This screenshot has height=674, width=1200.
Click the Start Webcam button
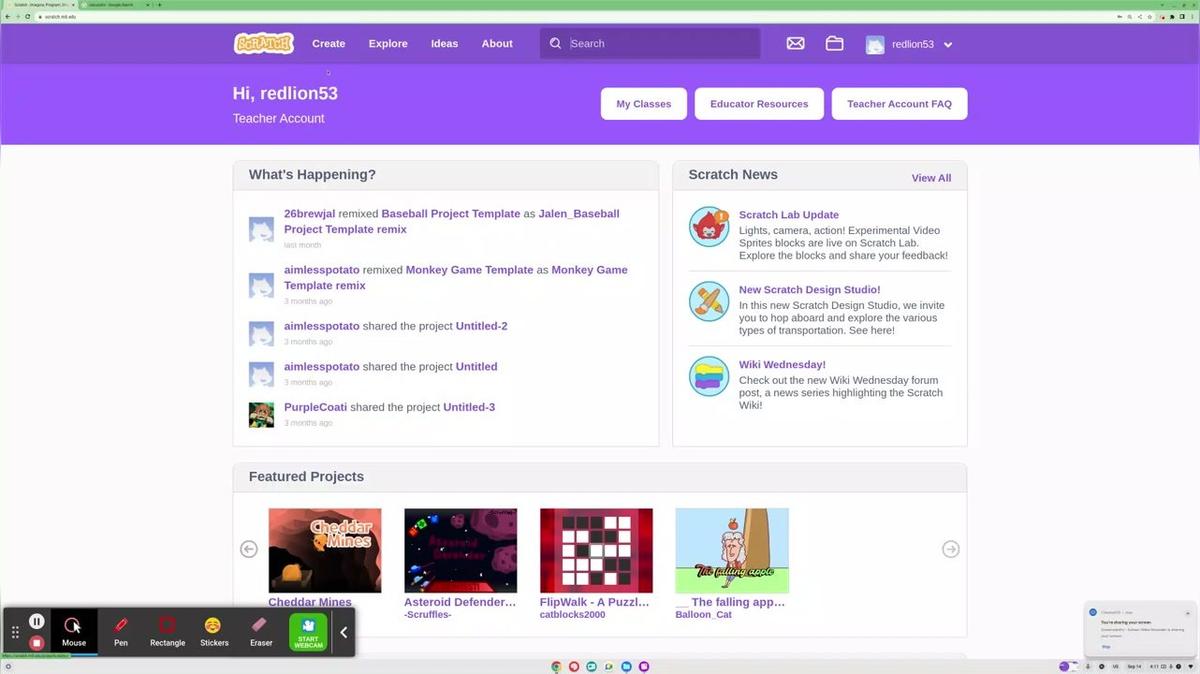tap(308, 632)
